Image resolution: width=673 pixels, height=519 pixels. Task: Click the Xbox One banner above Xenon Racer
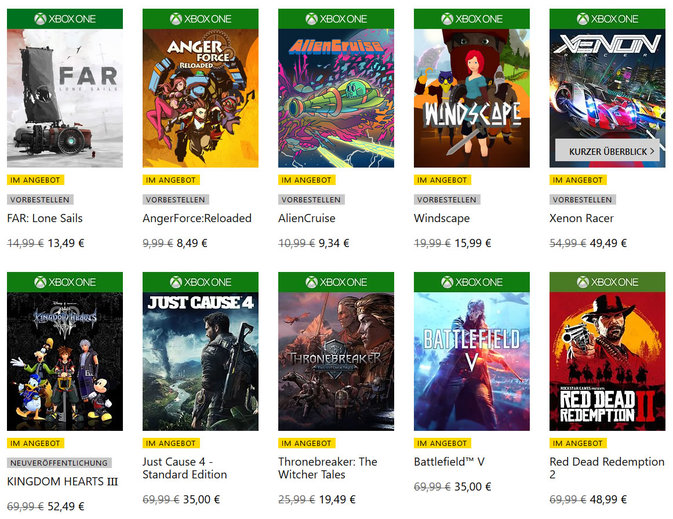[607, 19]
